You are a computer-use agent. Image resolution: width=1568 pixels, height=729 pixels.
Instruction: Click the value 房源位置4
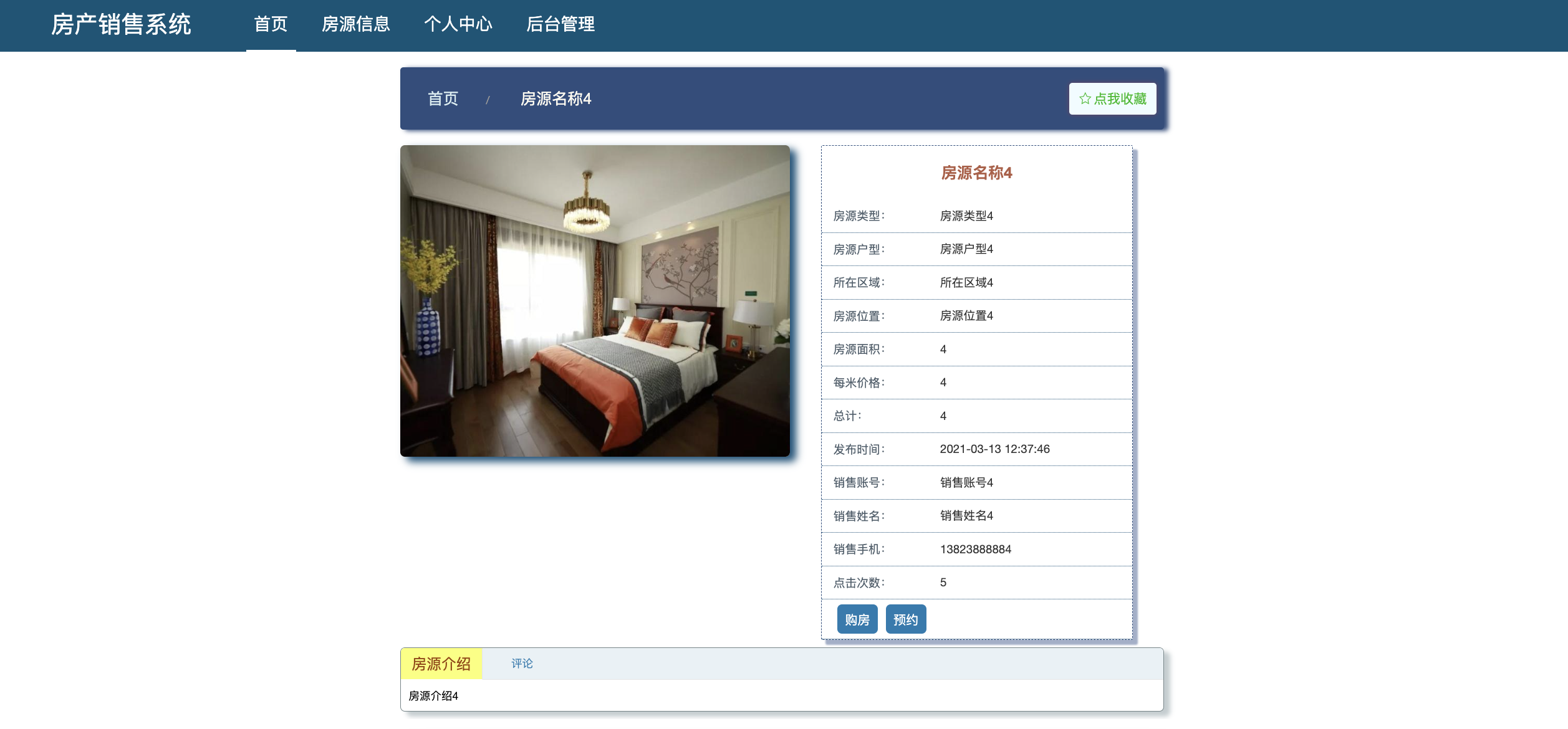pyautogui.click(x=966, y=316)
